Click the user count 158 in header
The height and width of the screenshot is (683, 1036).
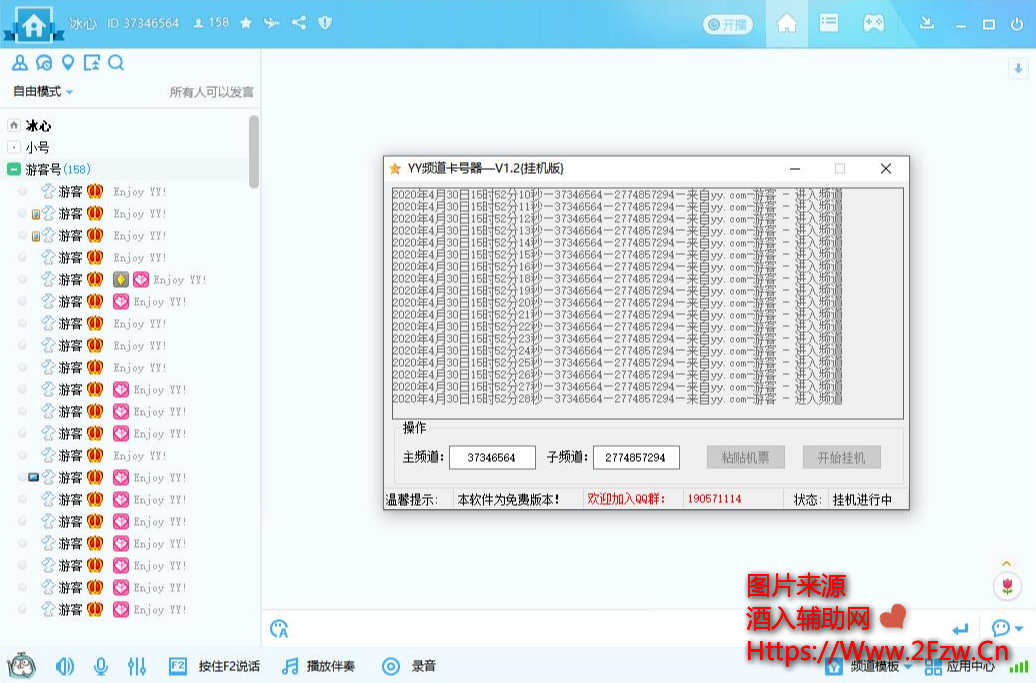(x=211, y=23)
